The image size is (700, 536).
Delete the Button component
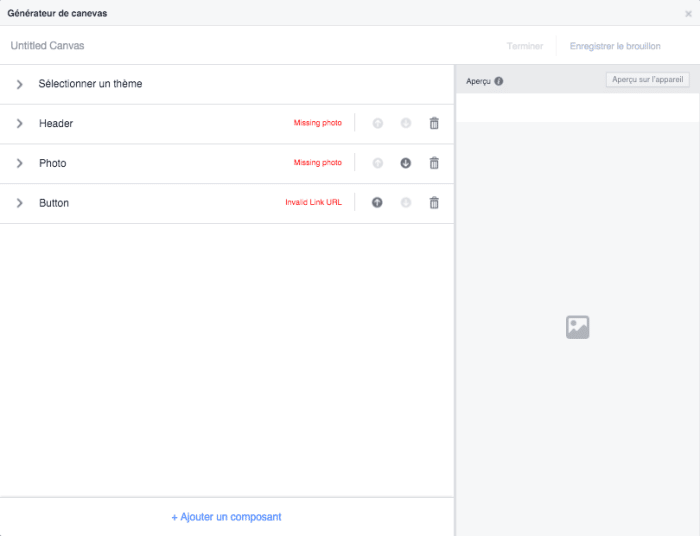(434, 203)
